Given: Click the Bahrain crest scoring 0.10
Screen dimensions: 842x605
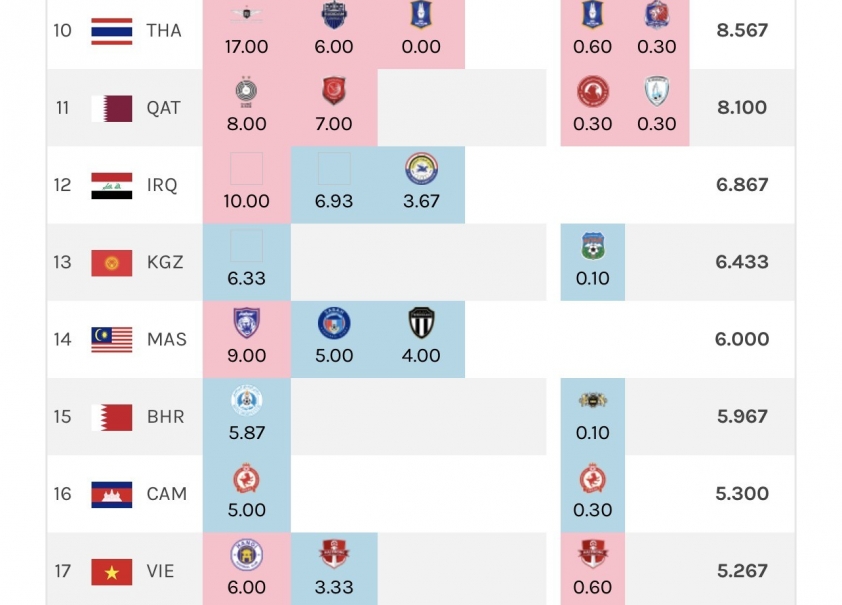Looking at the screenshot, I should [x=592, y=400].
